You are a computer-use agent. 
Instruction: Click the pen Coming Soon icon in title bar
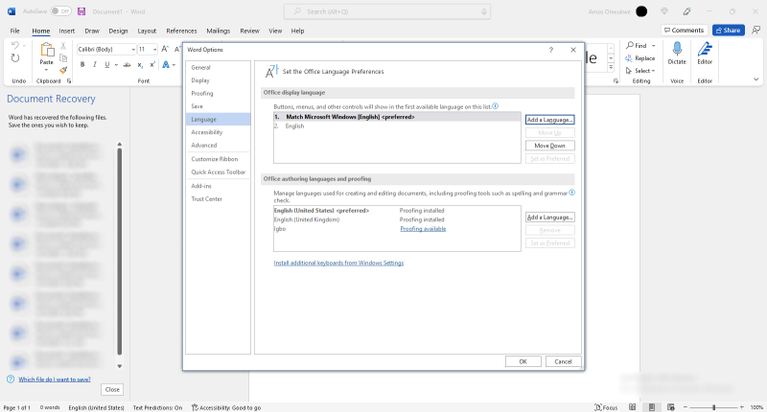coord(687,11)
